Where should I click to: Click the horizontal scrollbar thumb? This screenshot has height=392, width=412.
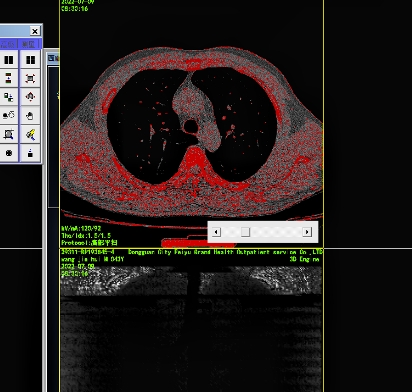point(245,232)
